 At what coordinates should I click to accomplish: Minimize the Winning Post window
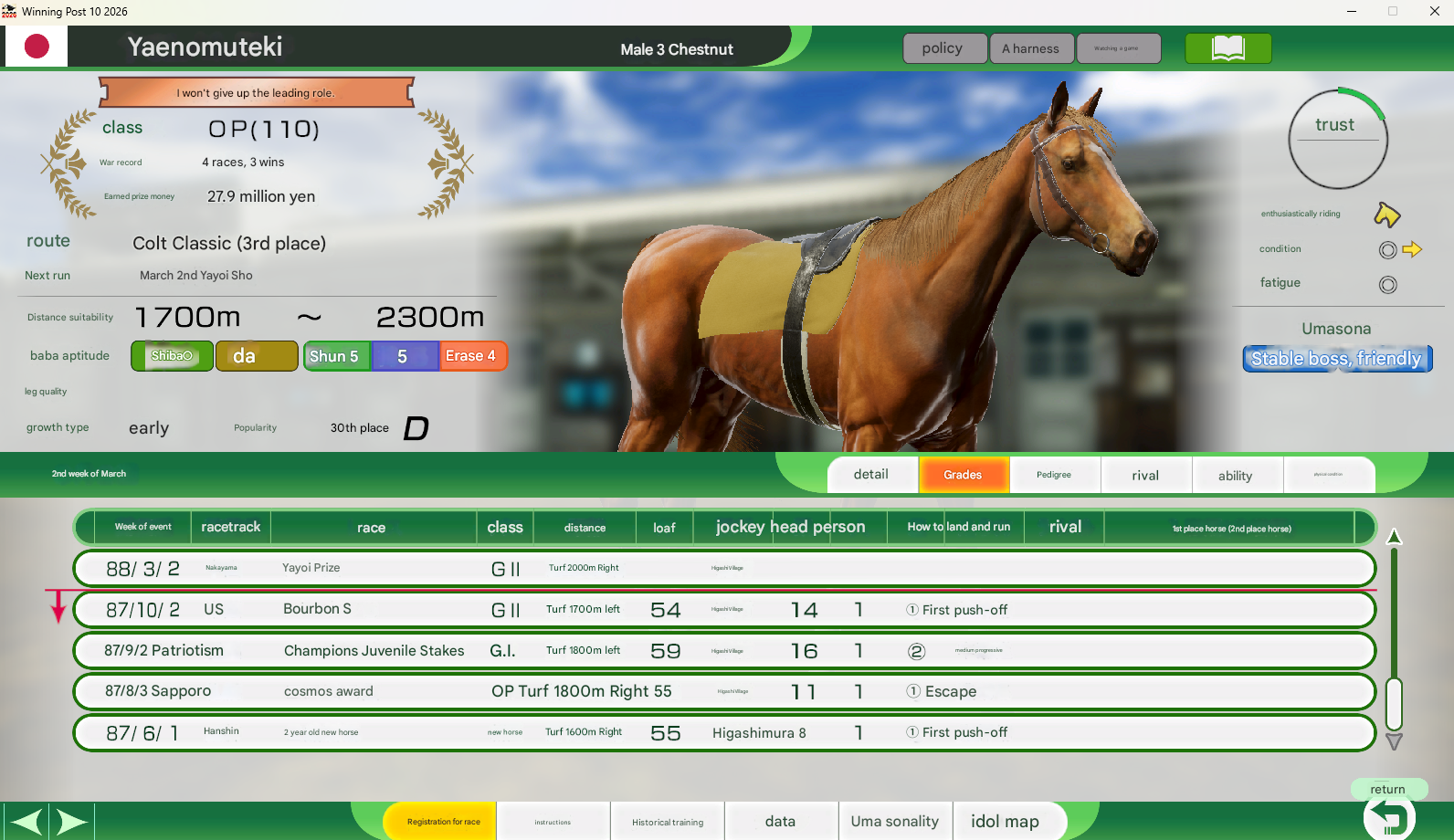(x=1351, y=12)
